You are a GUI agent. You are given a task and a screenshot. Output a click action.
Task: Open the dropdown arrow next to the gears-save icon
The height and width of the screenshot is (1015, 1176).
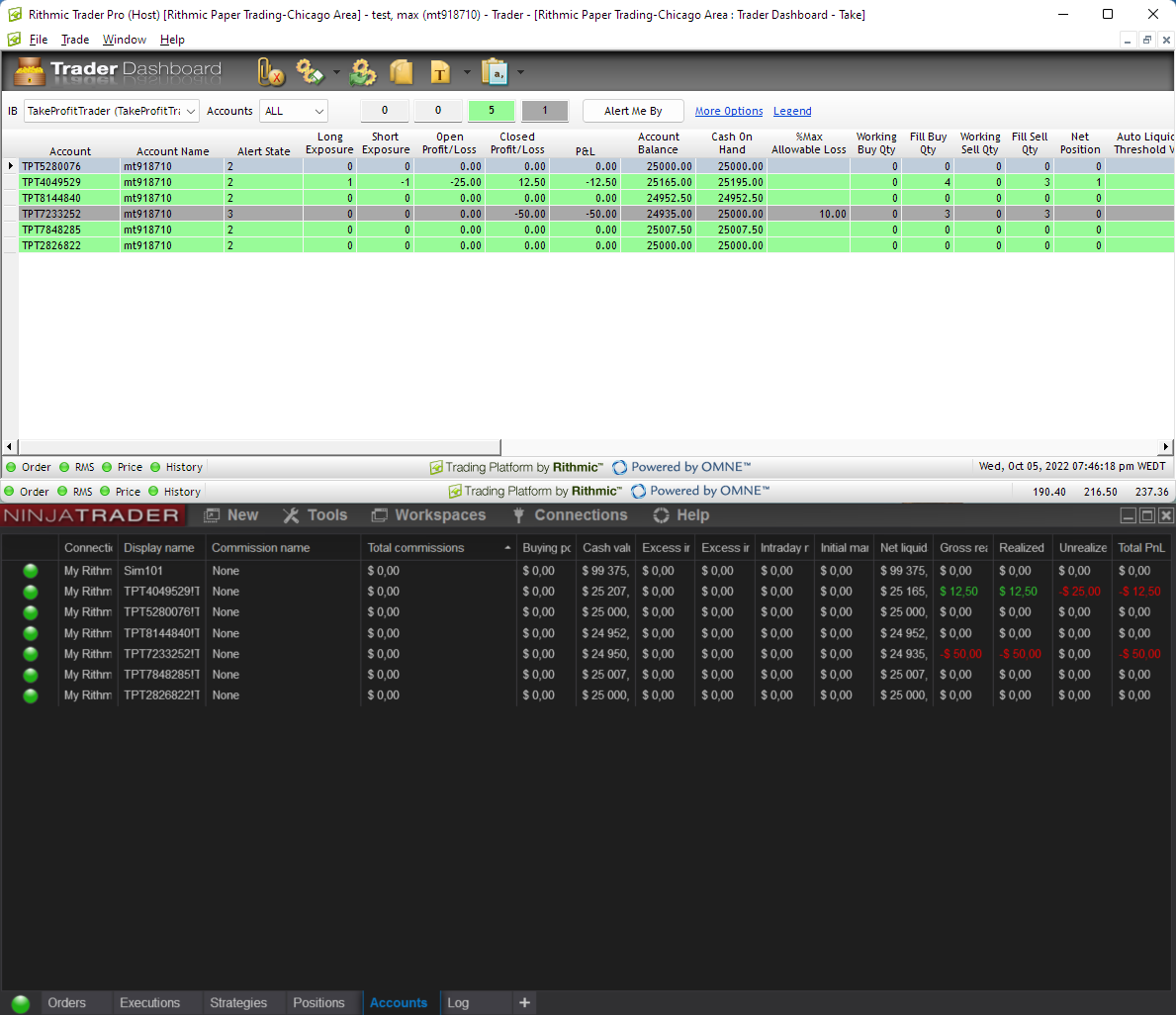(x=336, y=72)
